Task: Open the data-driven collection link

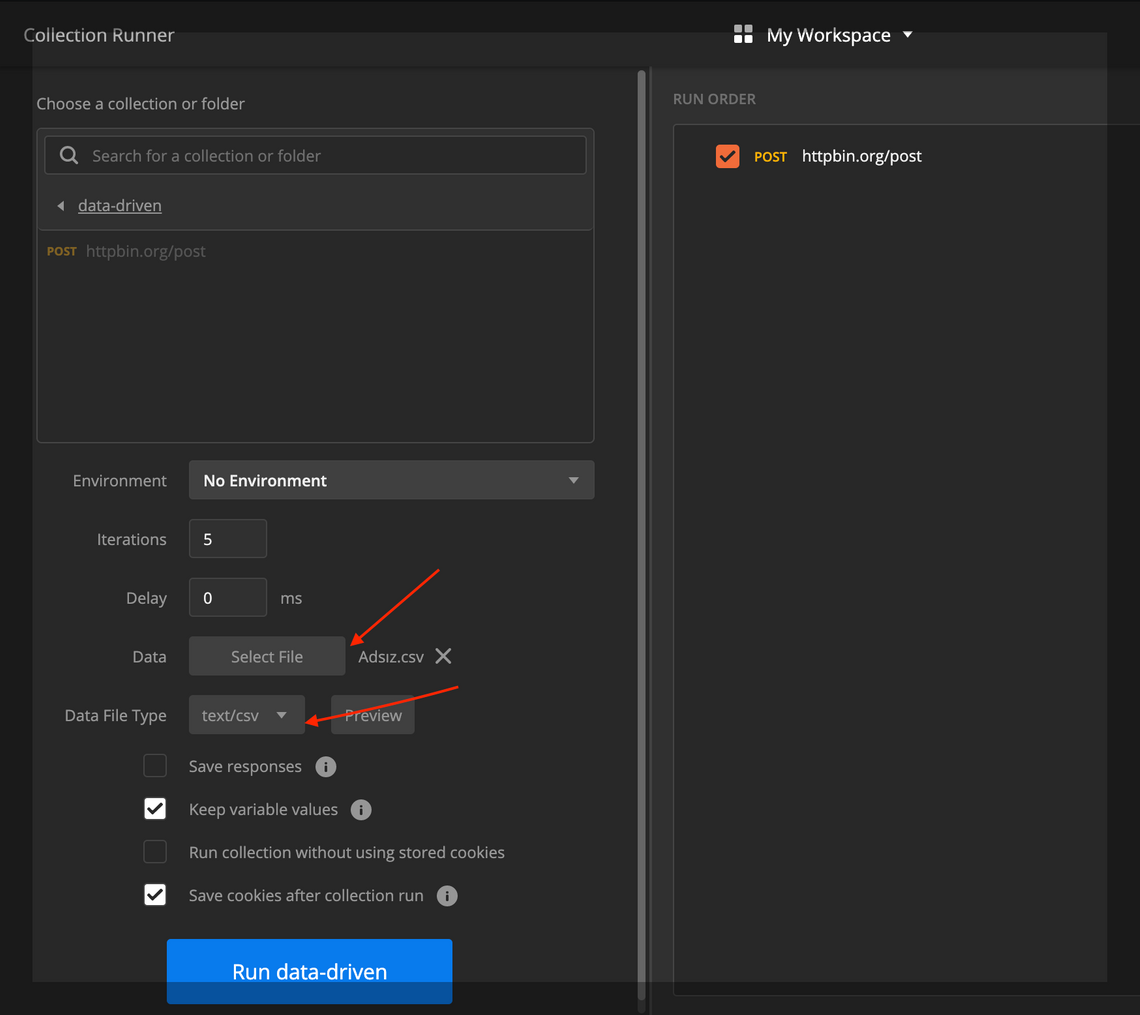Action: [120, 205]
